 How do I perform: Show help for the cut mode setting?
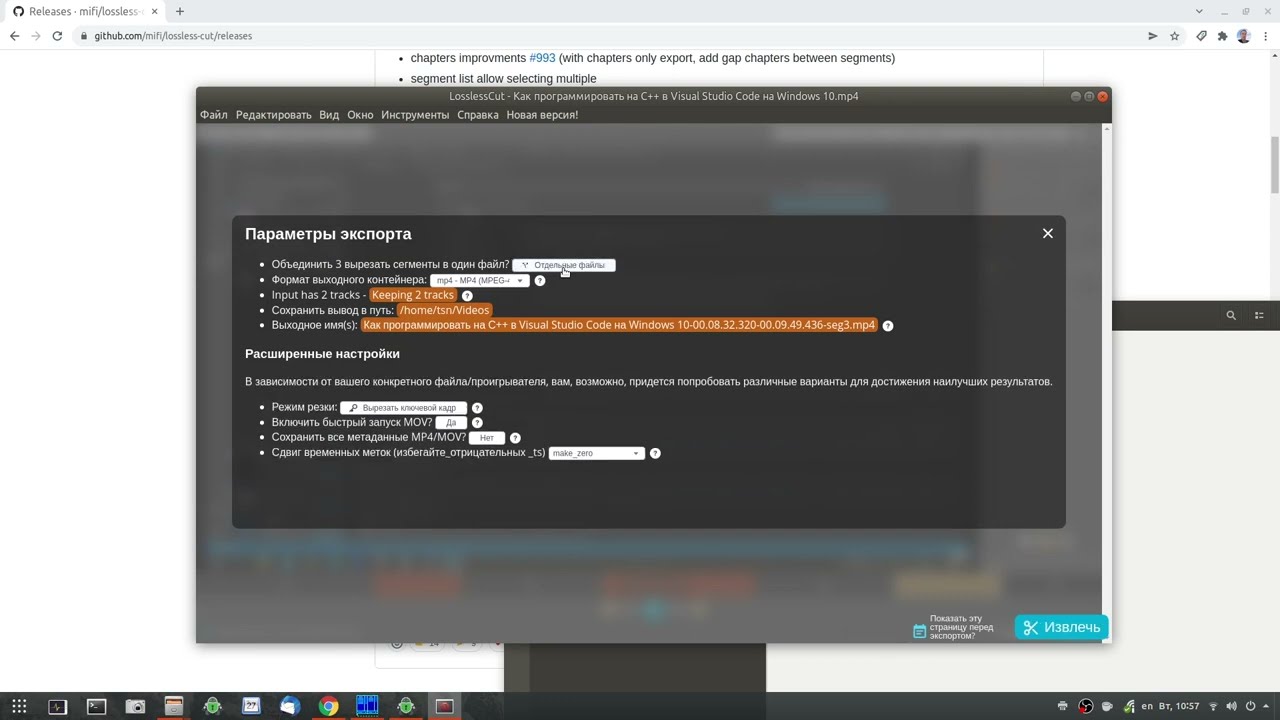(x=477, y=408)
